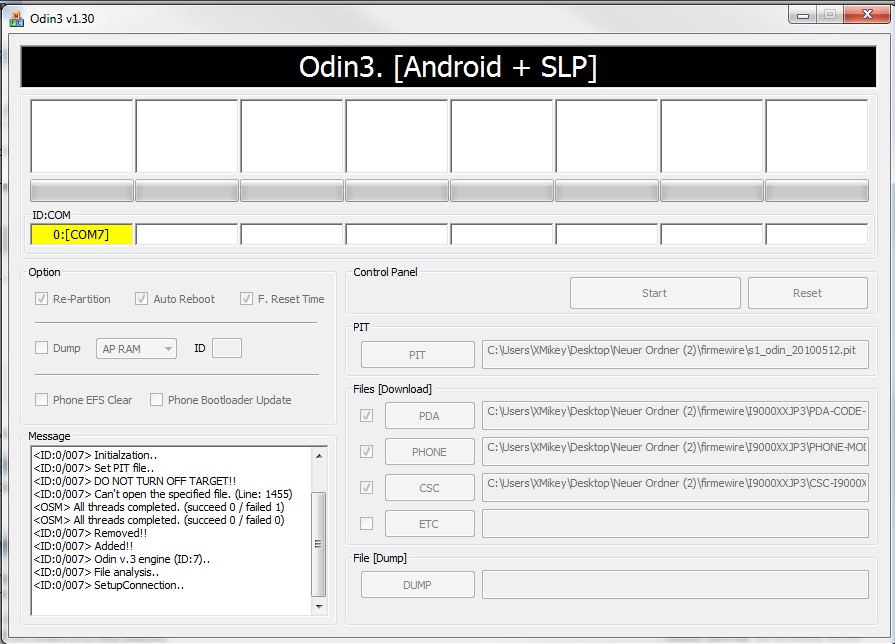Toggle the PHONE file checkbox
895x644 pixels.
point(366,452)
